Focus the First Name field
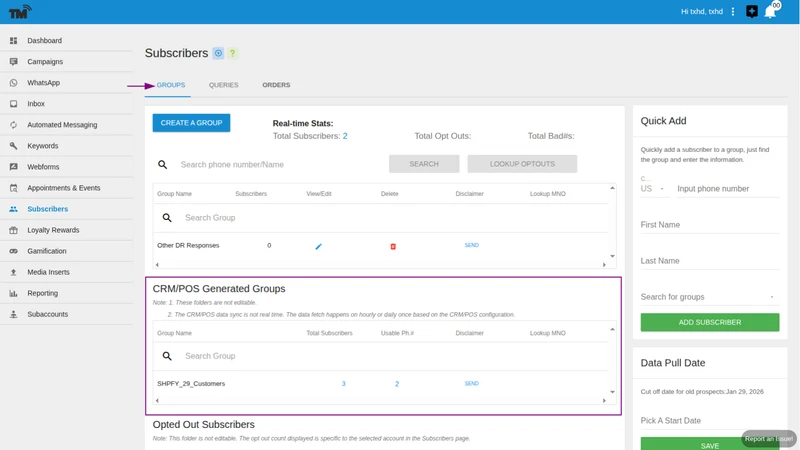This screenshot has height=450, width=800. click(710, 225)
